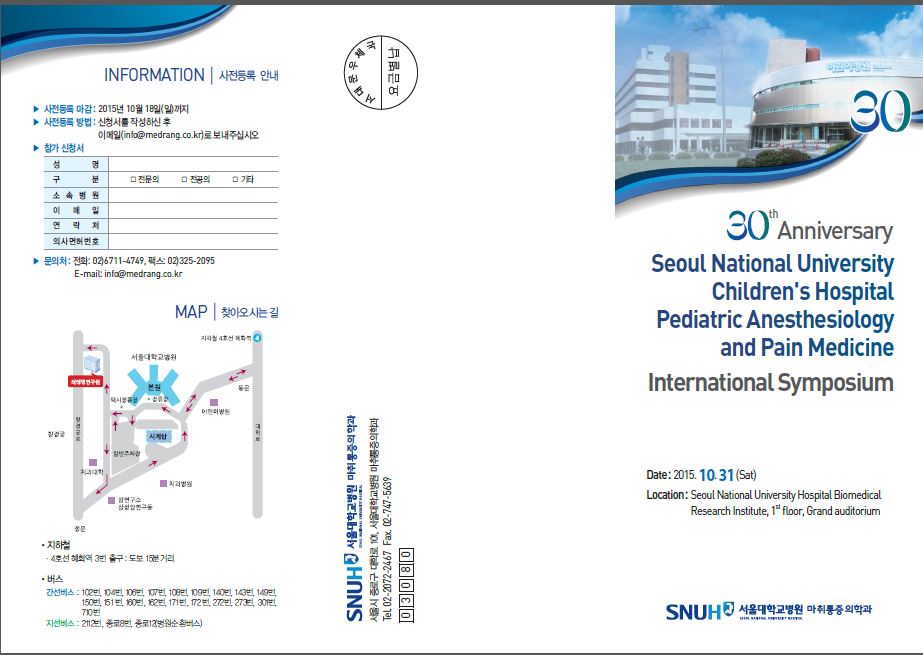
Task: Click the 연락처 blank field
Action: tap(193, 226)
